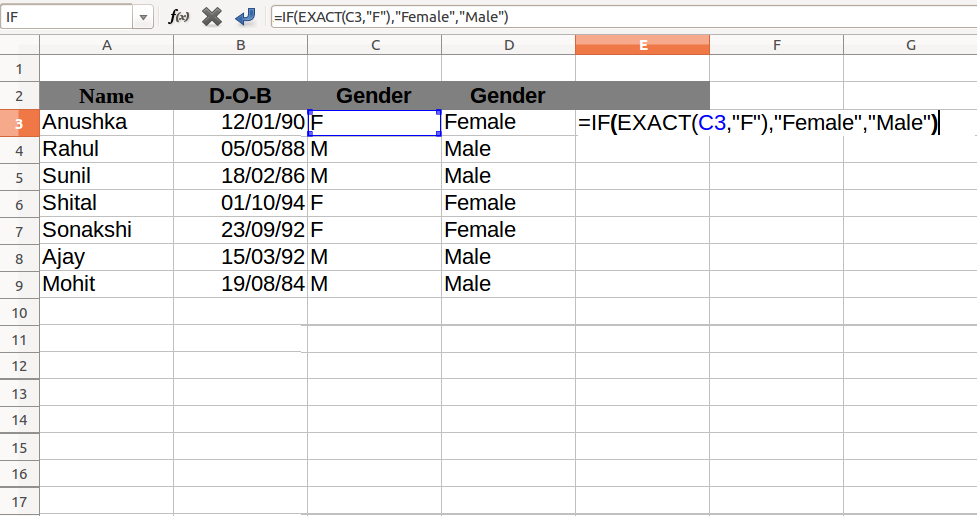
Task: Select the Name header cell
Action: point(106,96)
